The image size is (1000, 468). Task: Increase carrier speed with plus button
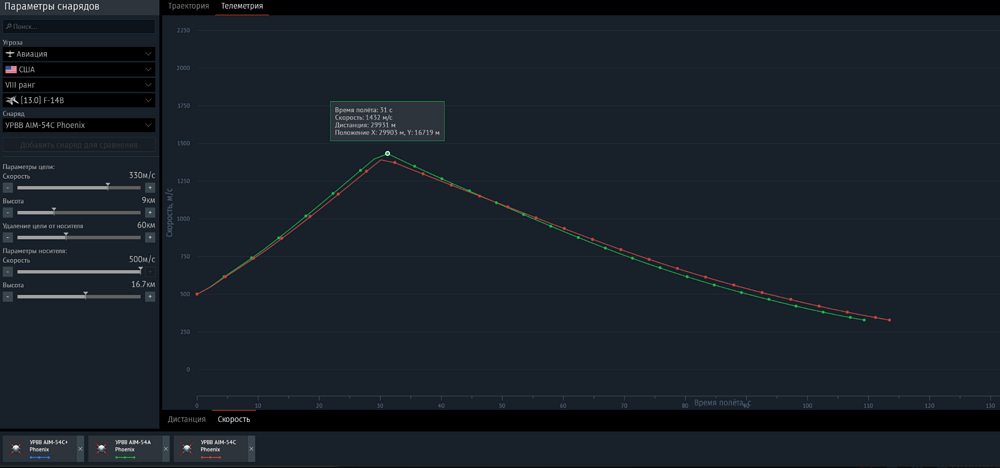pyautogui.click(x=150, y=272)
